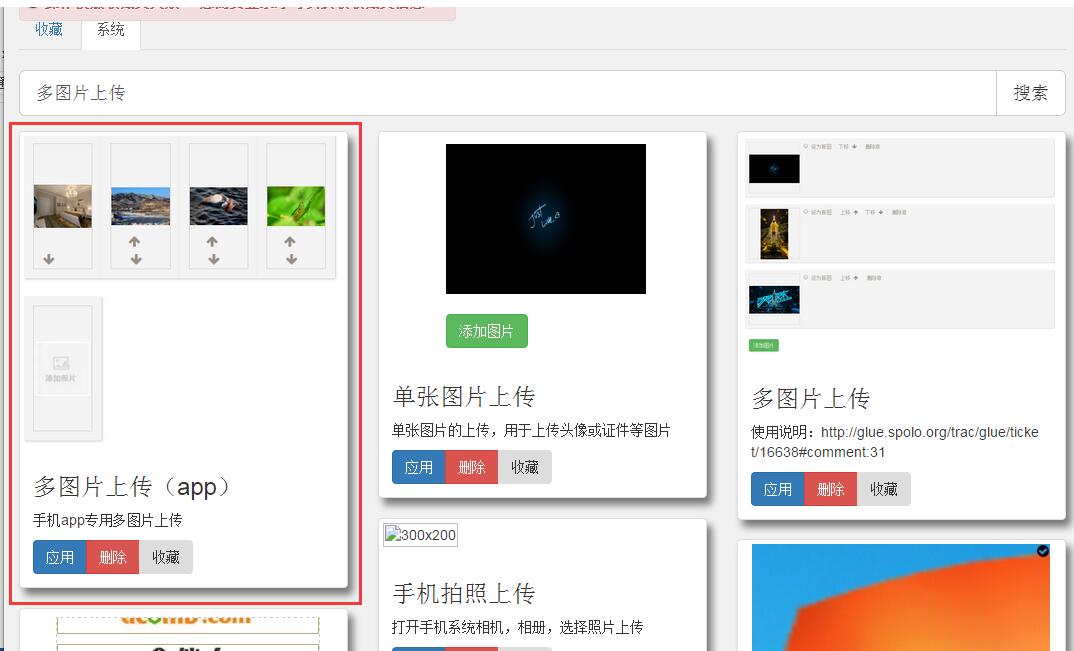Open the bedroom photo thumbnail

click(x=62, y=206)
